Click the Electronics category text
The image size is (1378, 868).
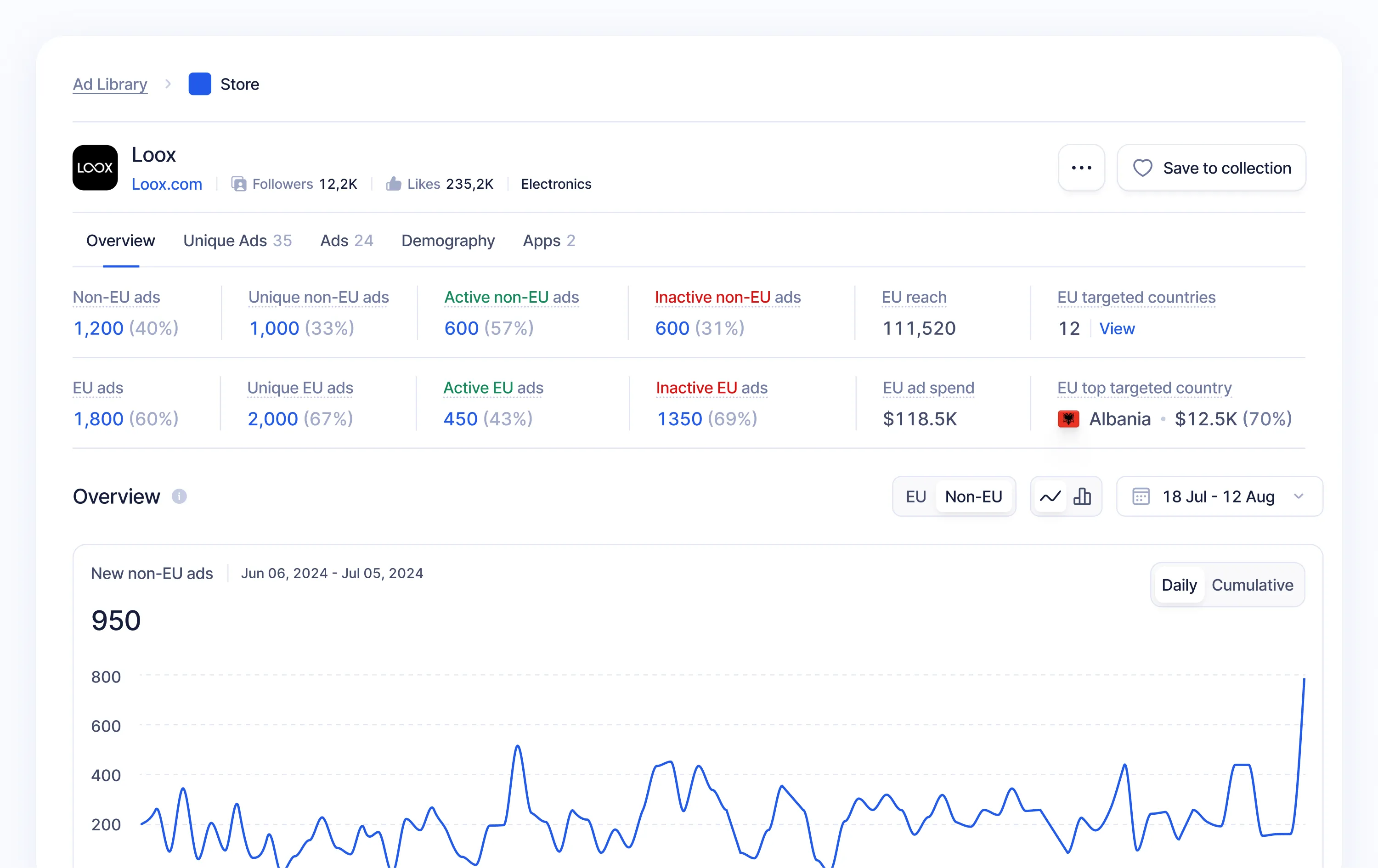(556, 184)
